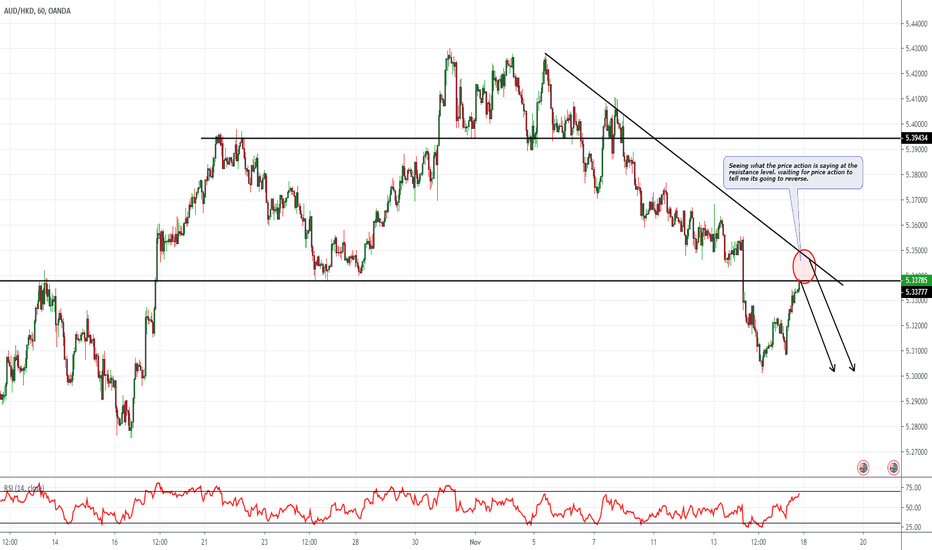Select the upper horizontal resistance line
This screenshot has width=932, height=550.
(x=400, y=138)
